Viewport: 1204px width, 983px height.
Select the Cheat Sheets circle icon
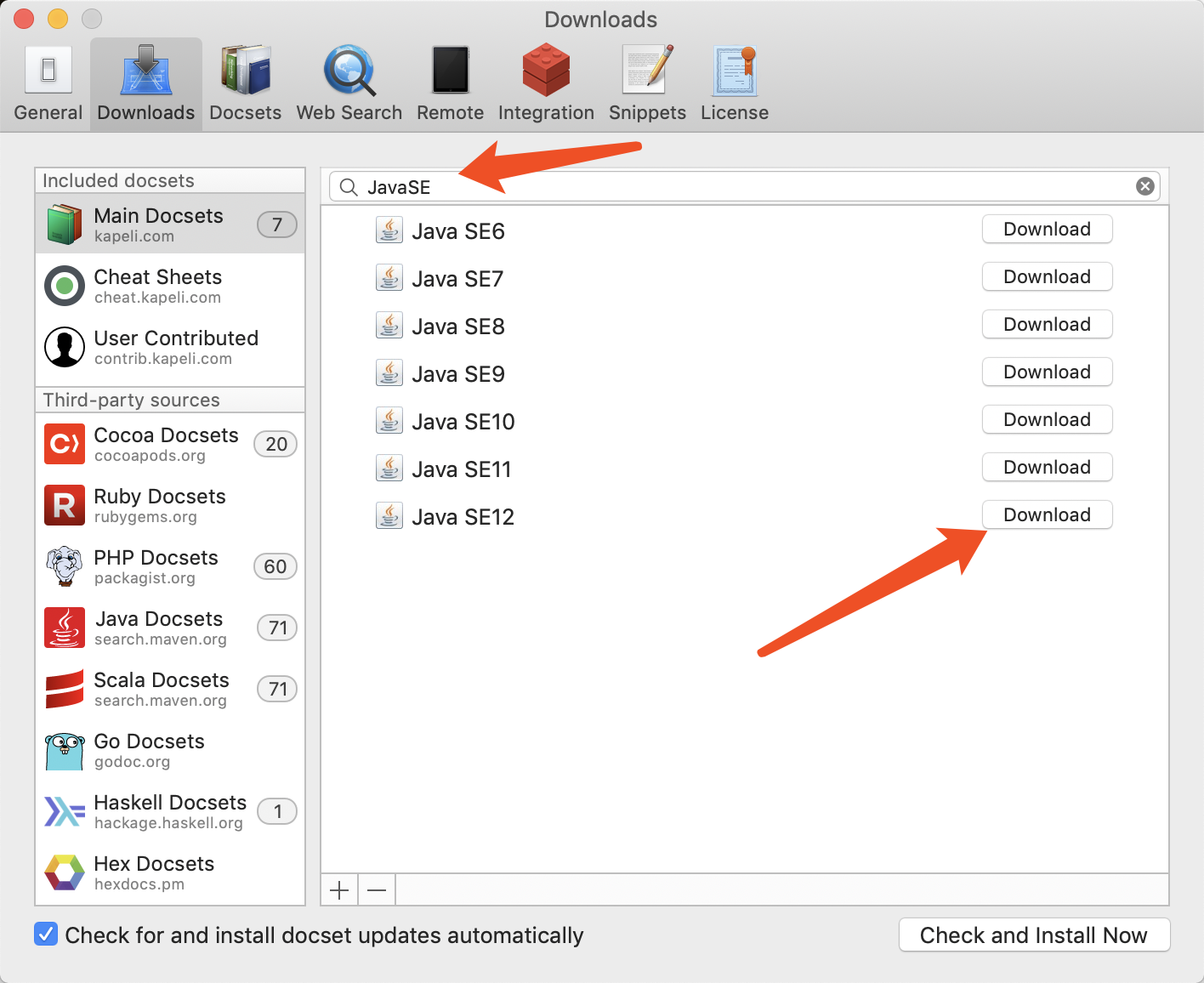coord(65,286)
